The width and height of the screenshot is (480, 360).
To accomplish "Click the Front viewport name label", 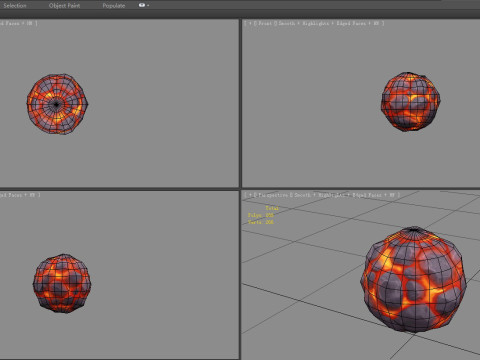I will 265,23.
